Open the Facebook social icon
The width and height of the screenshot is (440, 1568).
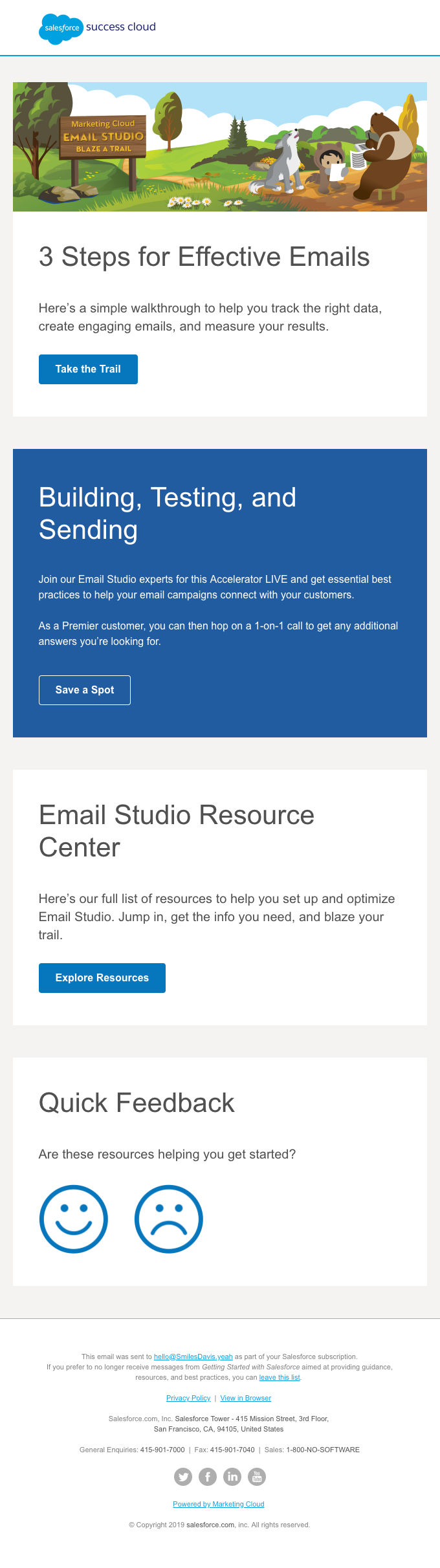click(x=208, y=1477)
